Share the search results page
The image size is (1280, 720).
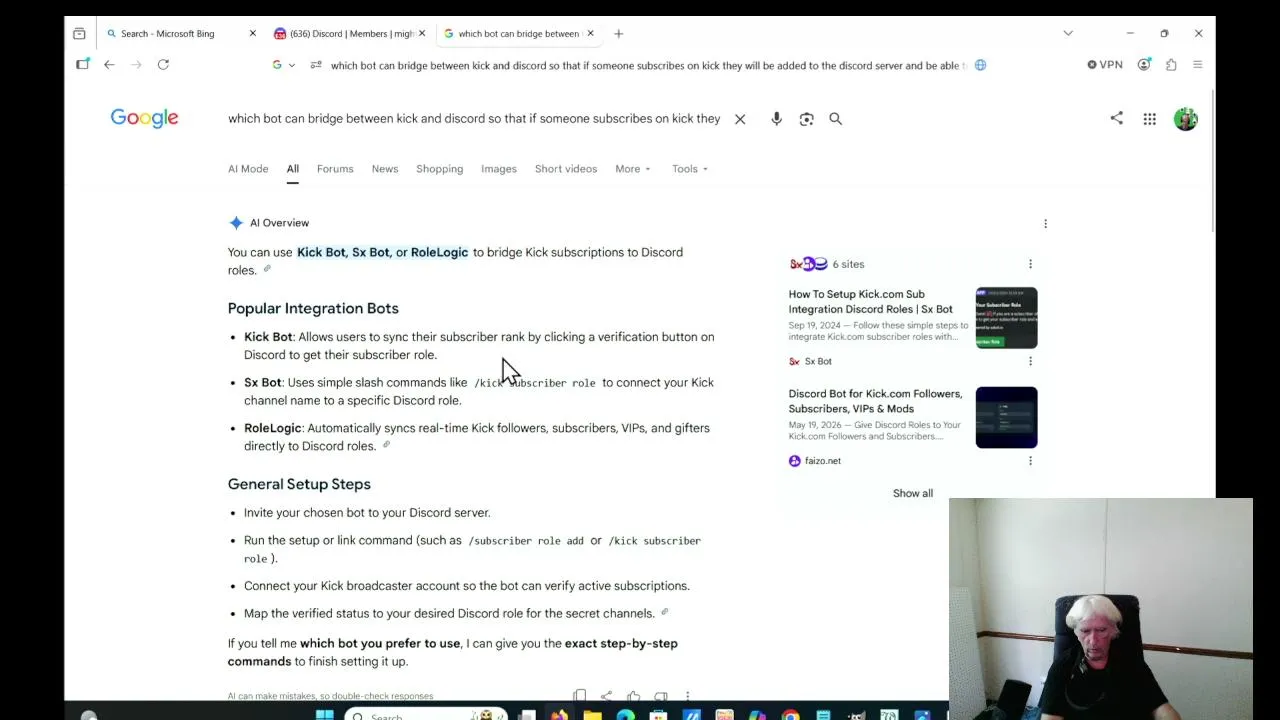(1116, 118)
